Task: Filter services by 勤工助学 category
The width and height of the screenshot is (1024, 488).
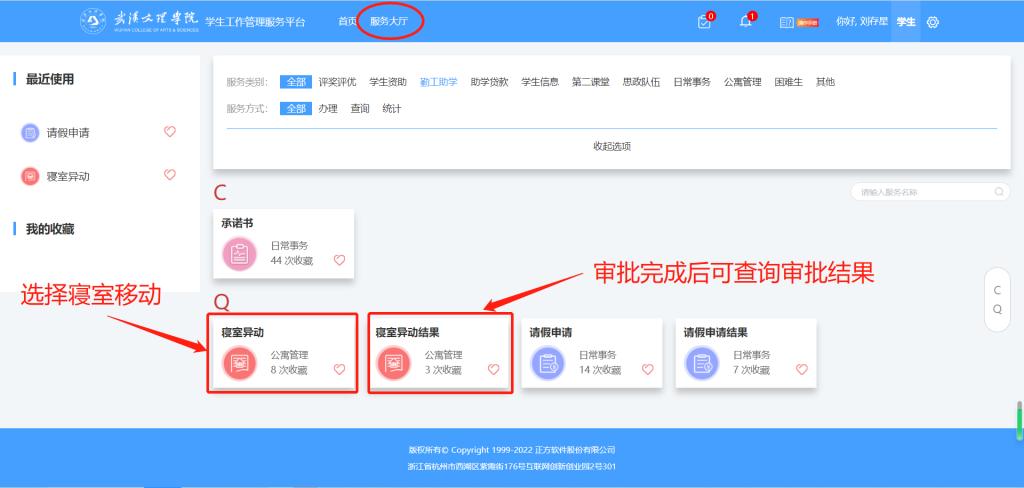Action: (438, 82)
